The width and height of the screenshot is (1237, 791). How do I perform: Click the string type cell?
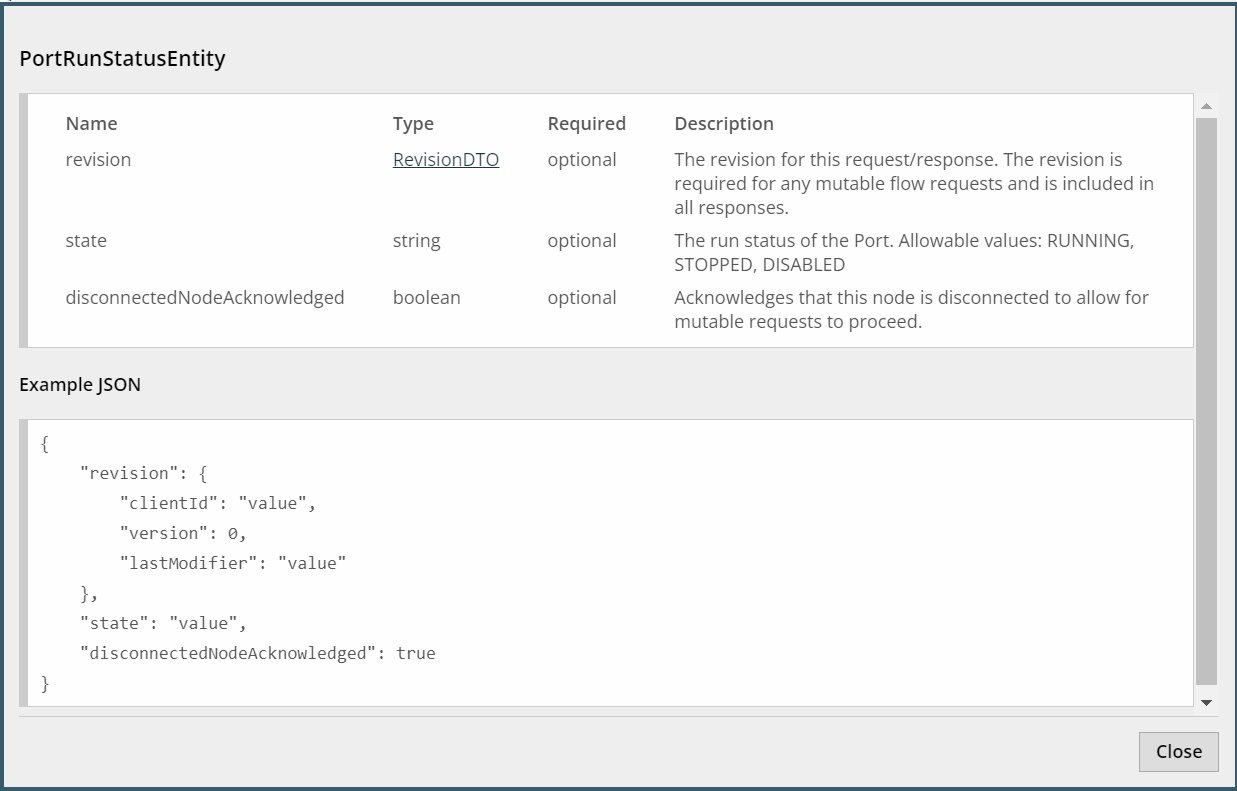(416, 241)
